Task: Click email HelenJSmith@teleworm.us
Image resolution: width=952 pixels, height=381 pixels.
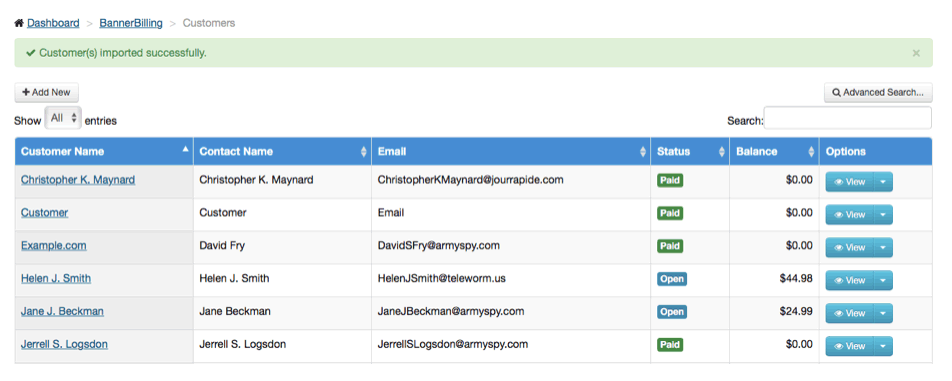Action: [441, 278]
